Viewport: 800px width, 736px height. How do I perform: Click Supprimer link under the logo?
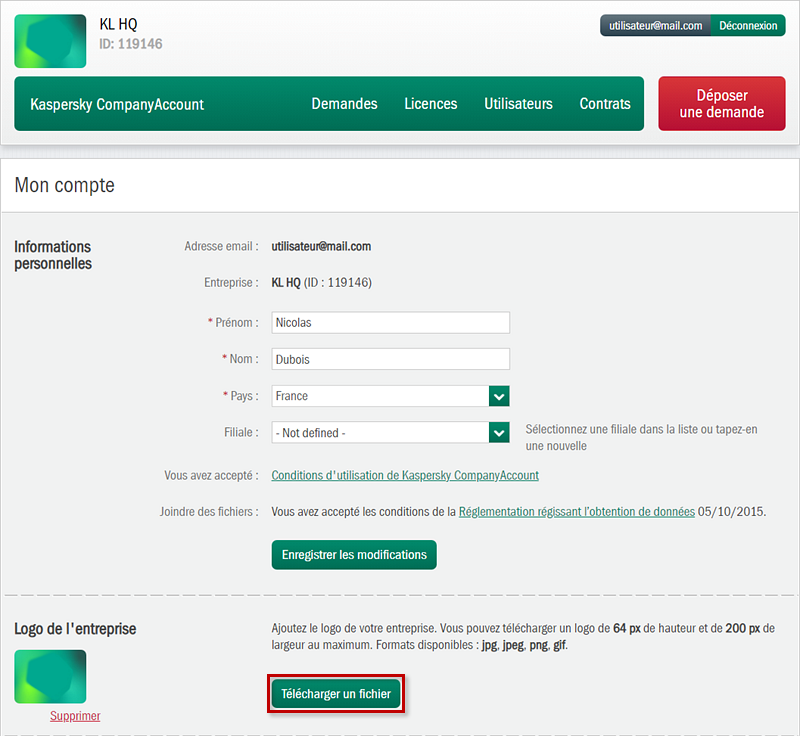(x=75, y=716)
